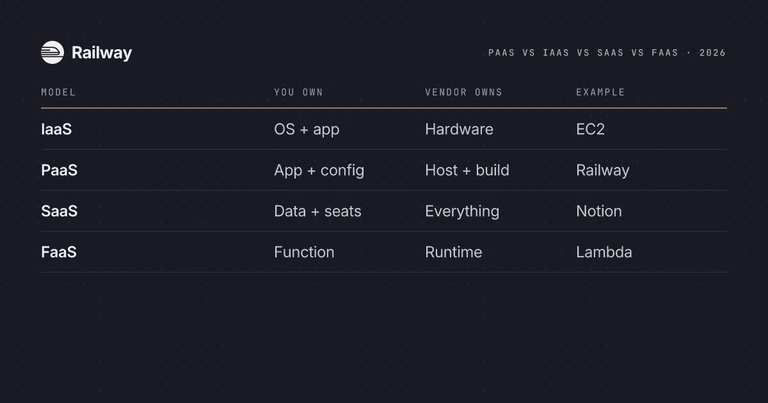Click the 'OS + app' cell
The image size is (768, 403).
307,130
